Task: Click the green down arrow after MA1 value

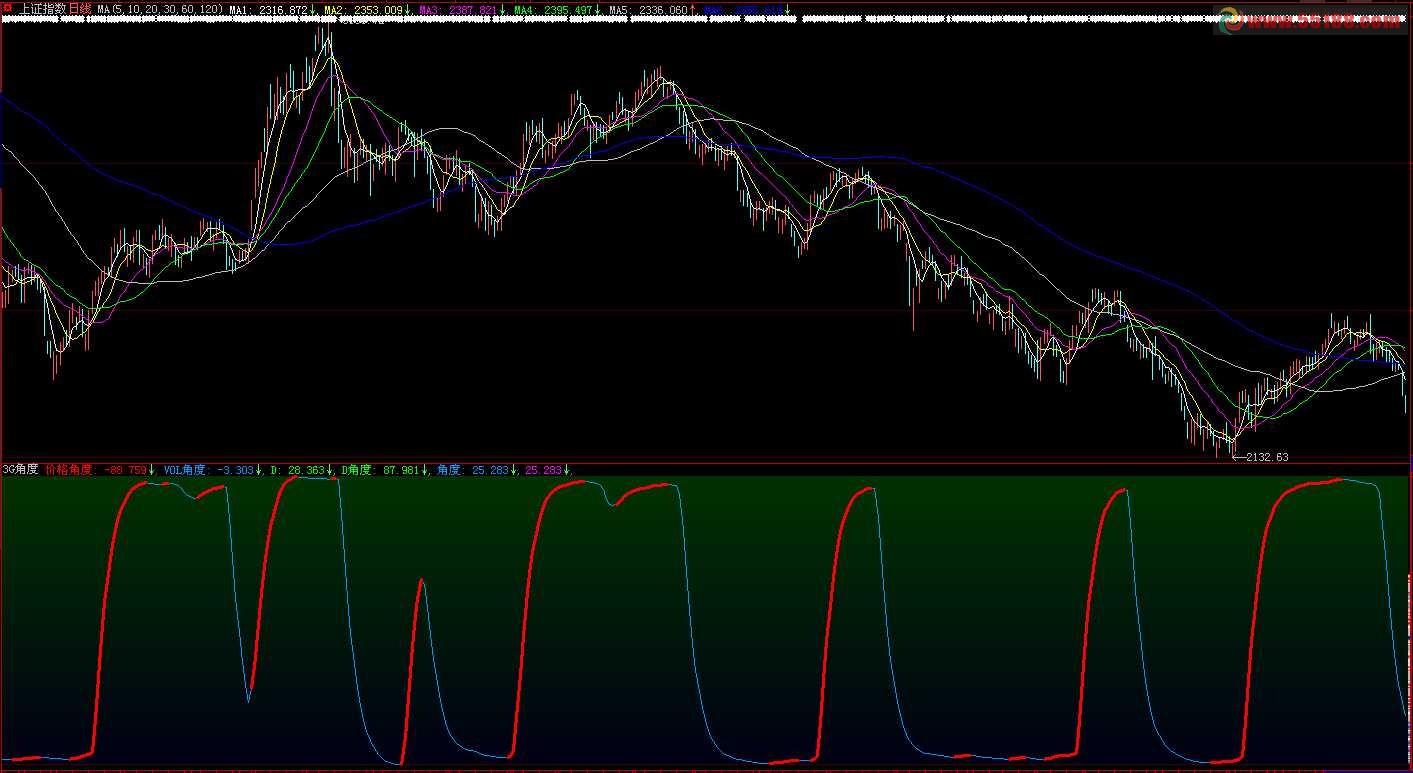Action: [314, 10]
